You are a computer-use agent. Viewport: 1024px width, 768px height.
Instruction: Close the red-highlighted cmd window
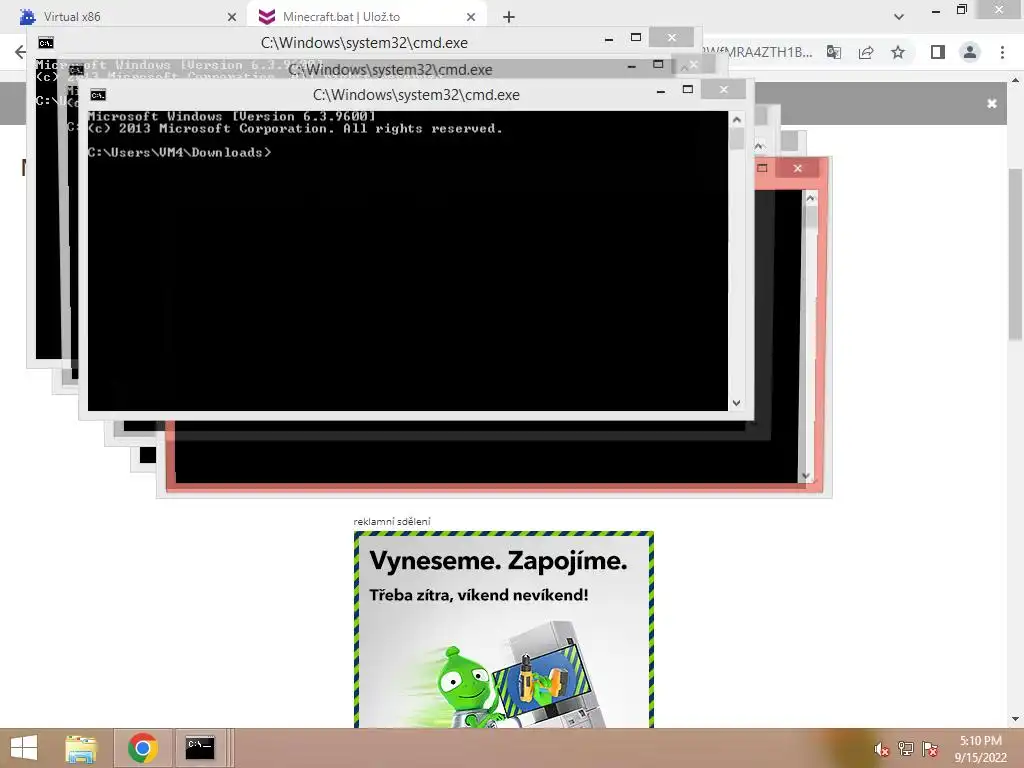(x=798, y=168)
